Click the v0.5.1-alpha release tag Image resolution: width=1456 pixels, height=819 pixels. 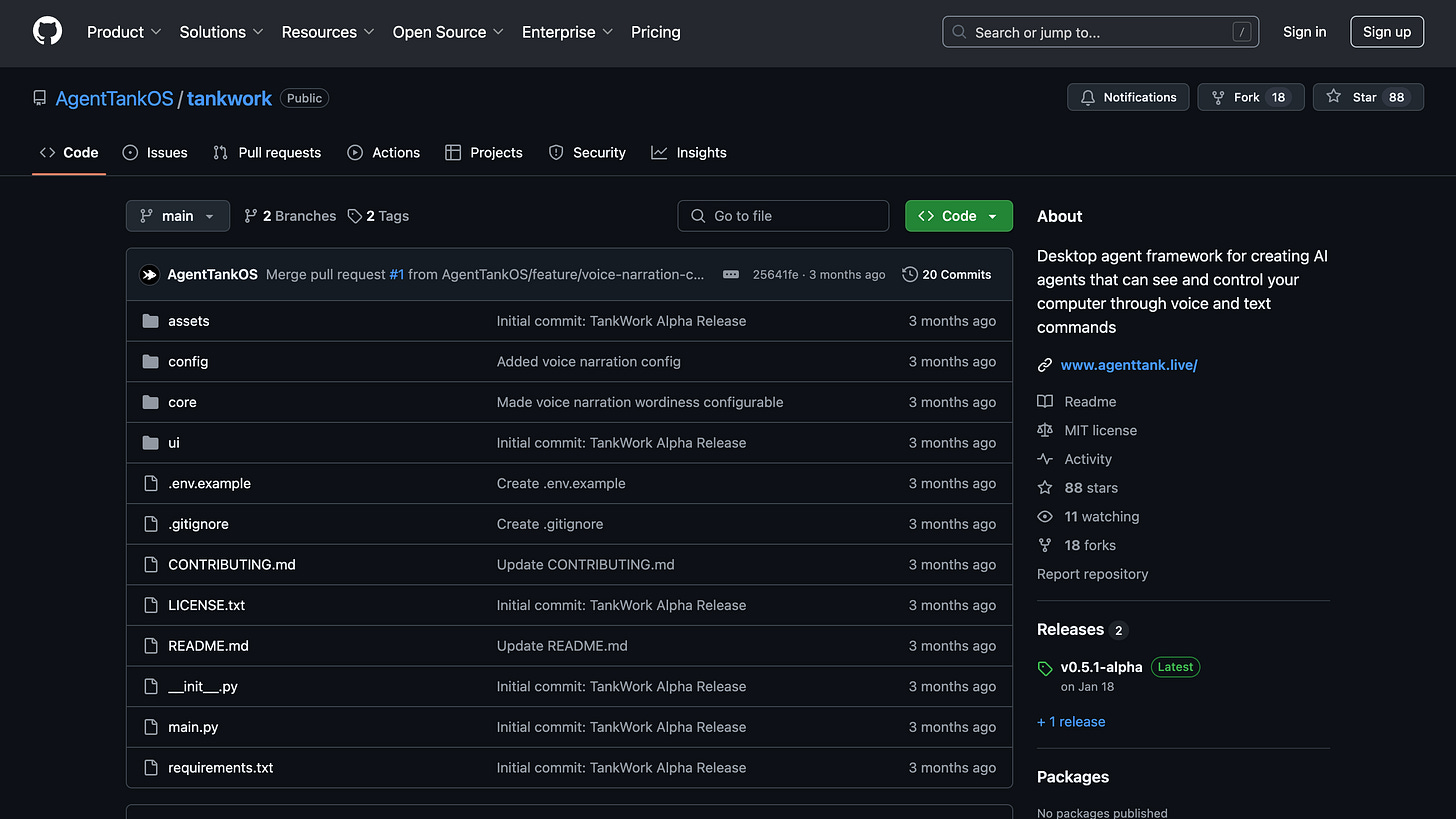(x=1101, y=667)
